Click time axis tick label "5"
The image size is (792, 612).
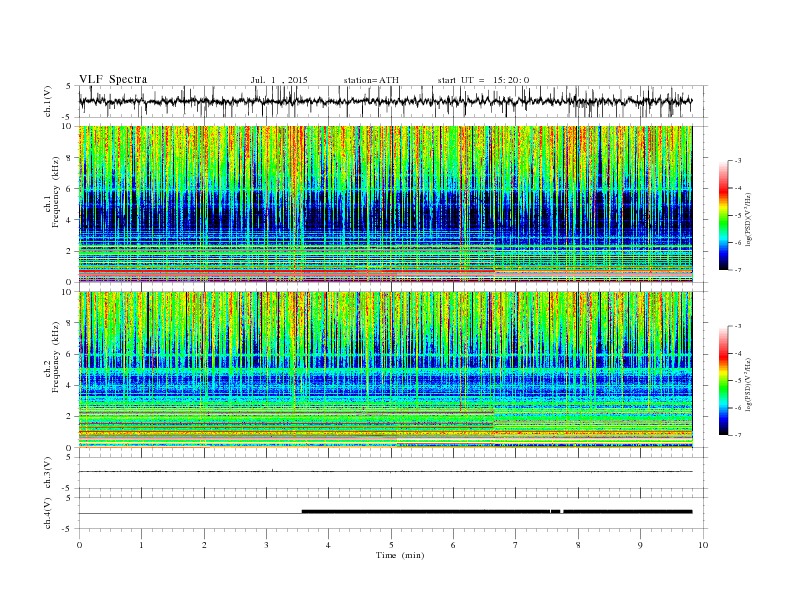391,545
